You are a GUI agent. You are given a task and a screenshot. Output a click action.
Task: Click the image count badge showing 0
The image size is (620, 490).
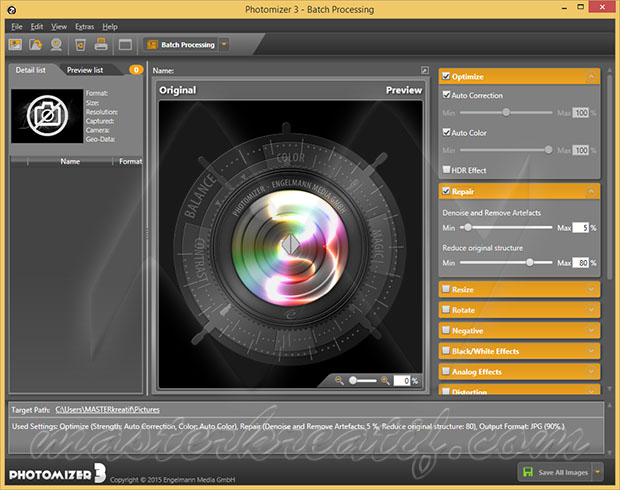(136, 70)
